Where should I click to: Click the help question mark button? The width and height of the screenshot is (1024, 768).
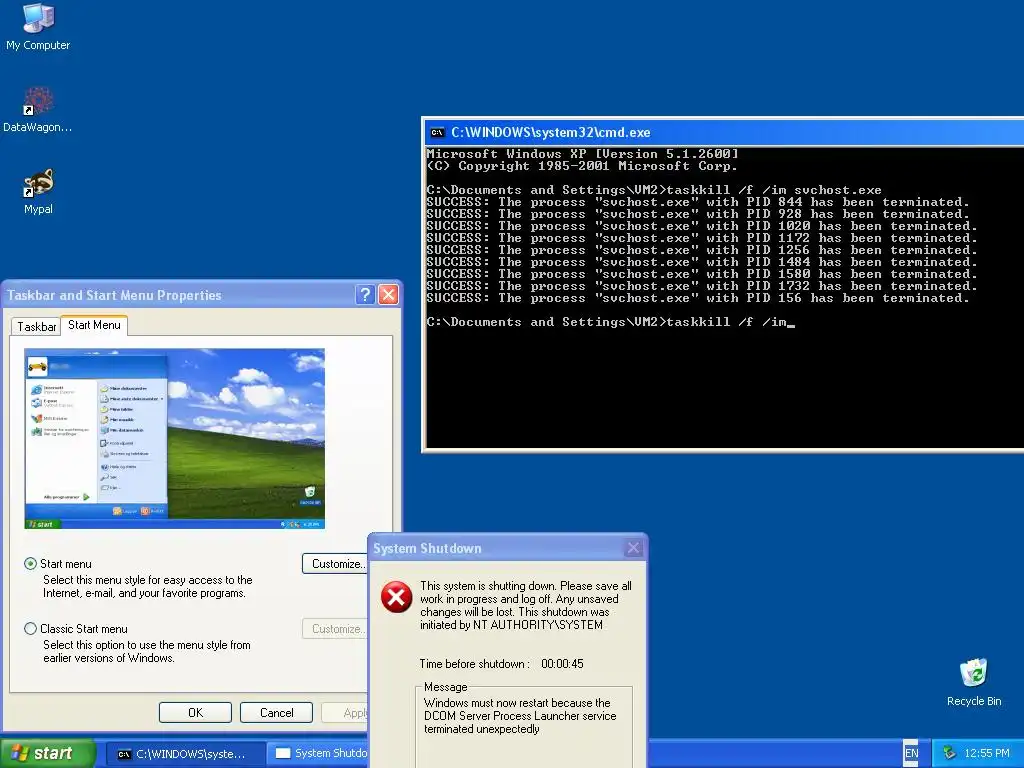[365, 295]
